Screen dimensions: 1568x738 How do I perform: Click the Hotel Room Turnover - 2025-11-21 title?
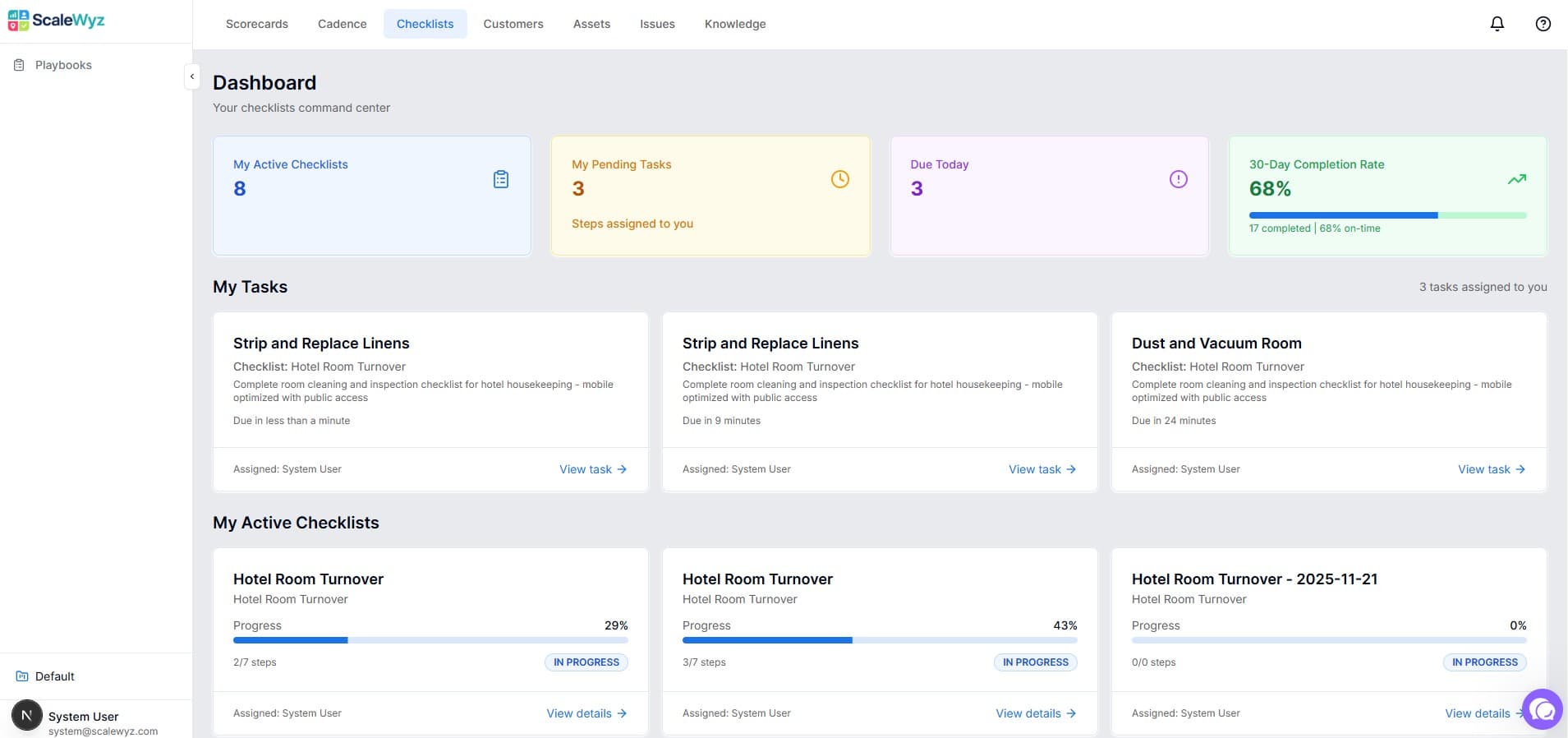coord(1254,579)
